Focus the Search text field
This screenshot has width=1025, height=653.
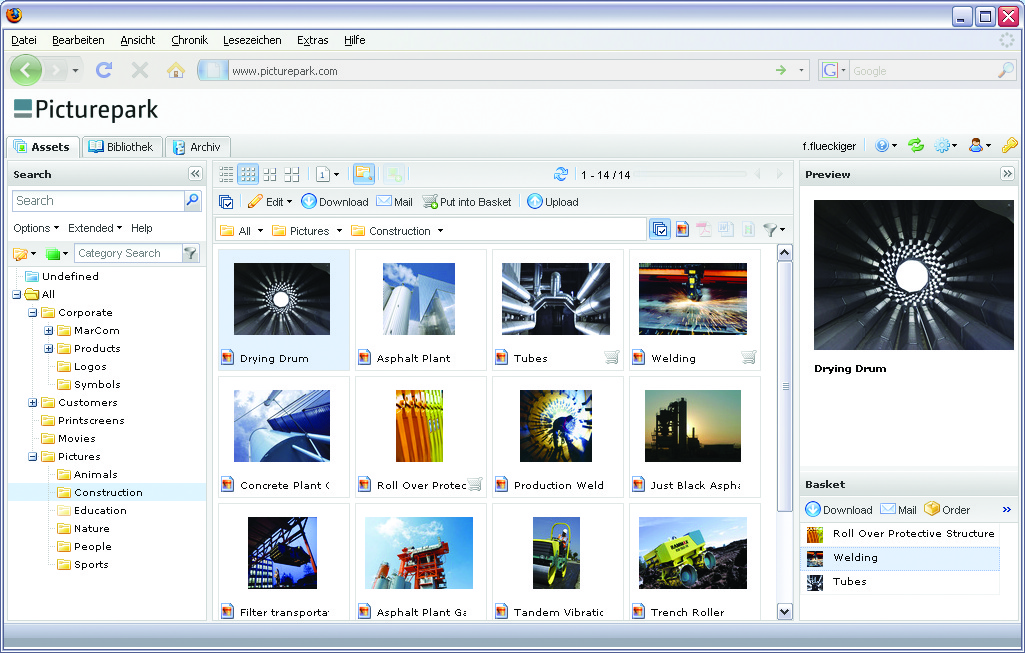(x=99, y=201)
